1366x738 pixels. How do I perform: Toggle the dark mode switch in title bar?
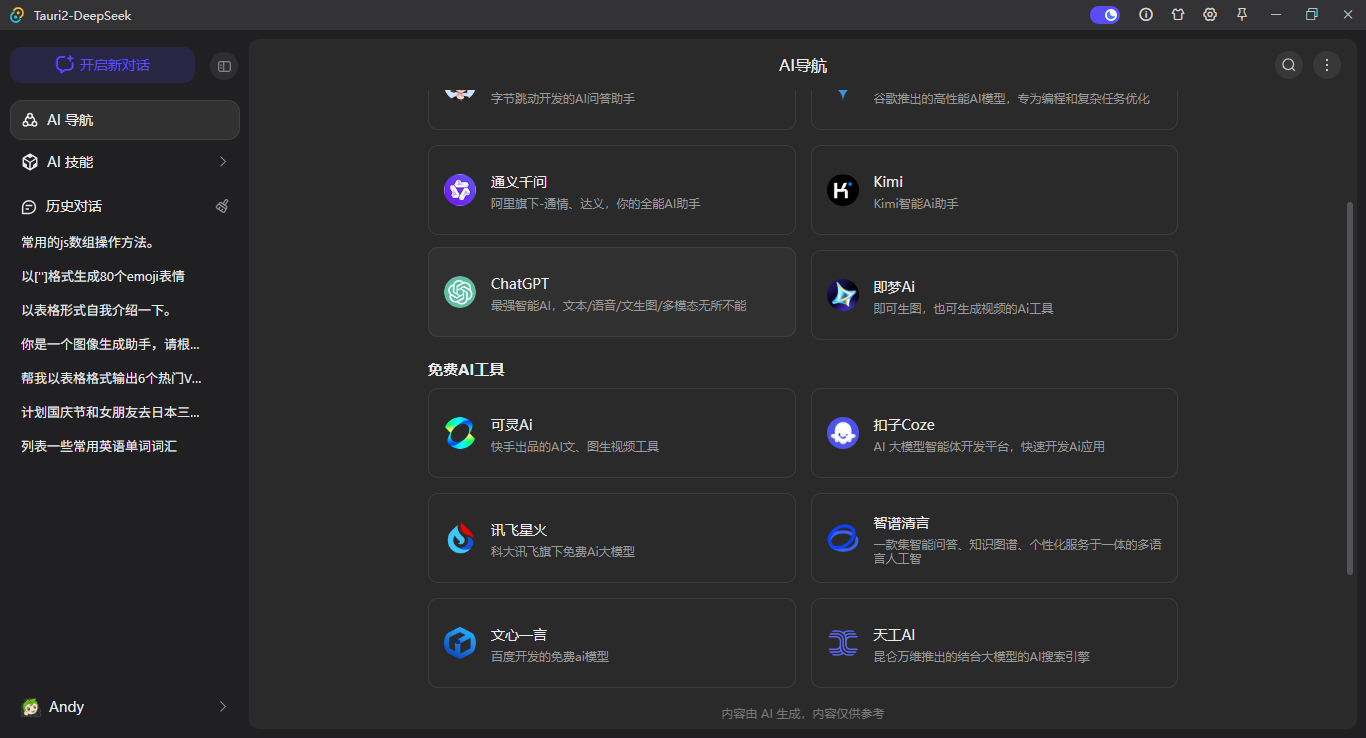click(x=1105, y=14)
